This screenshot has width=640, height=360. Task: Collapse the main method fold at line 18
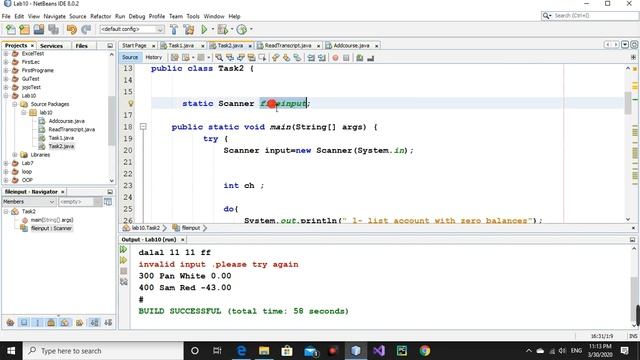[x=143, y=127]
